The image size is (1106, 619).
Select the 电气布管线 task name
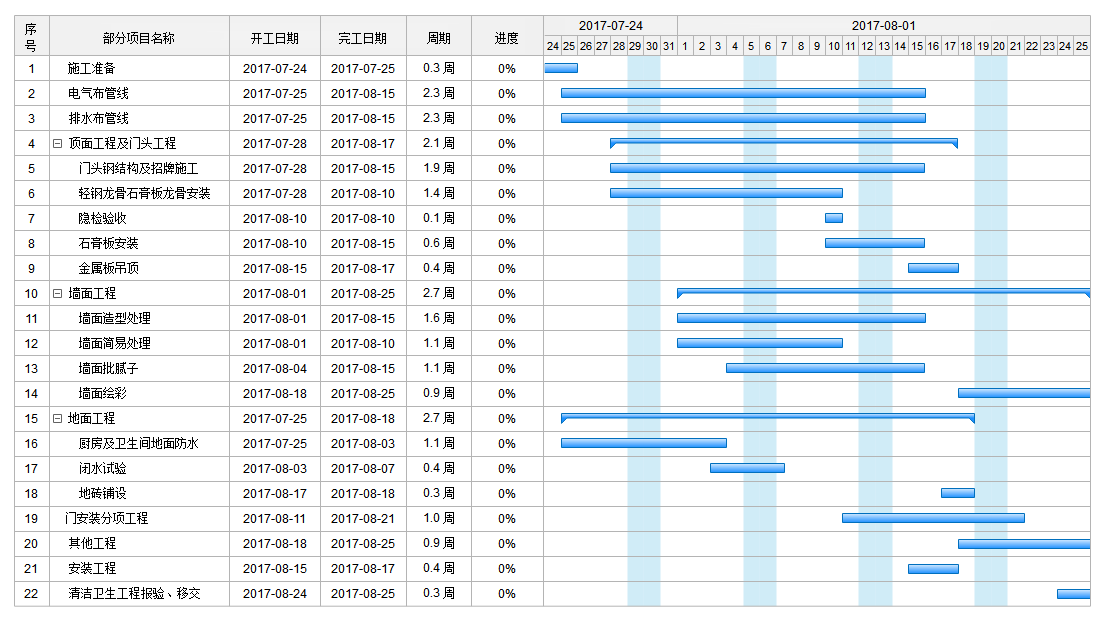coord(98,93)
